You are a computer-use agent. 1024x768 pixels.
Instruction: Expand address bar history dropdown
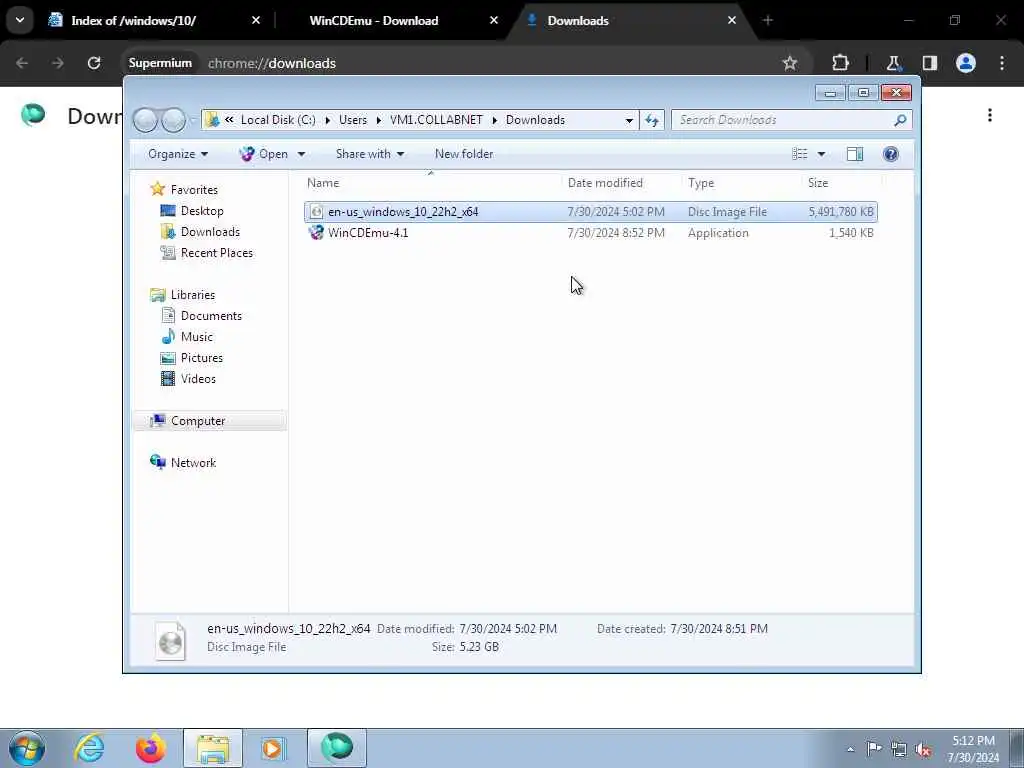629,120
